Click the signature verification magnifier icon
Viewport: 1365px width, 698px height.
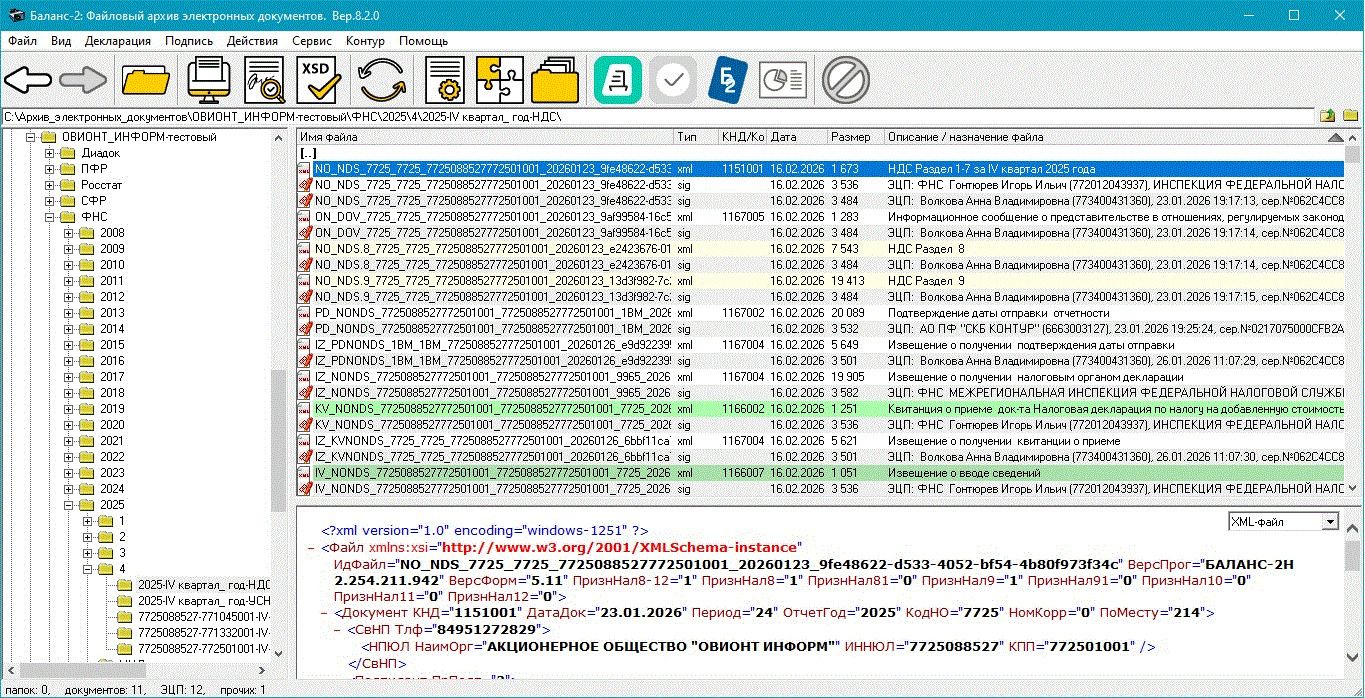265,81
